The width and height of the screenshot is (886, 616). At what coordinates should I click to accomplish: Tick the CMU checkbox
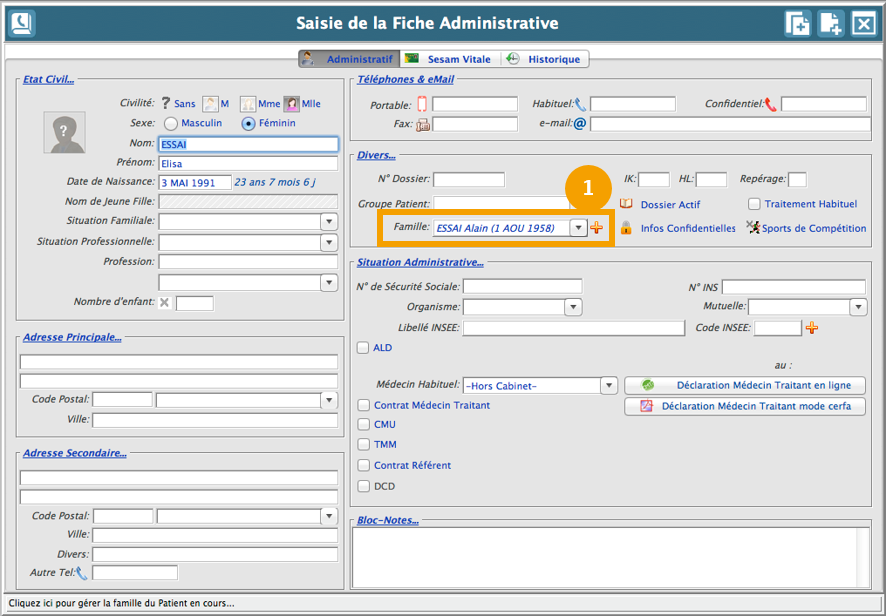pyautogui.click(x=364, y=424)
